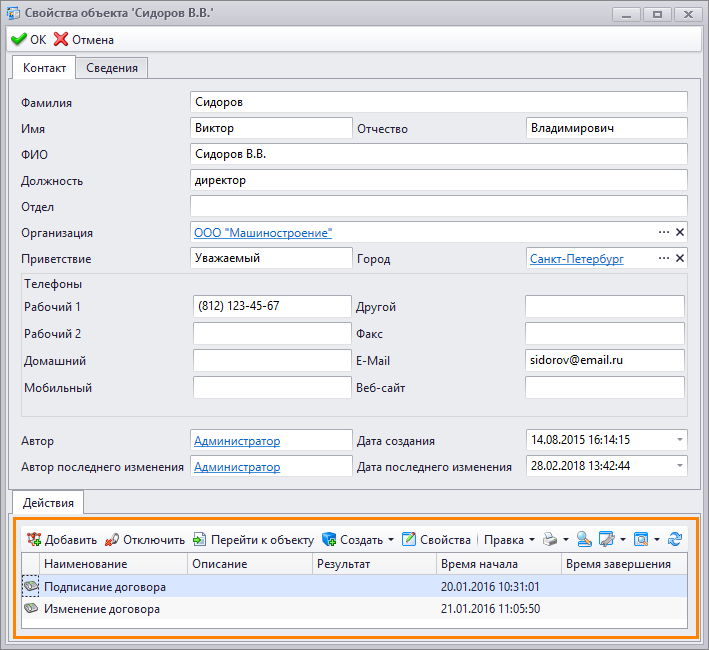Click the Отключить toolbar button
This screenshot has width=709, height=650.
pyautogui.click(x=145, y=540)
